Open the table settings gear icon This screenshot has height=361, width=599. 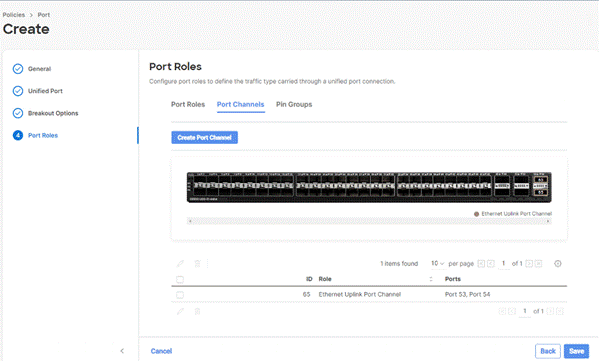pos(558,264)
